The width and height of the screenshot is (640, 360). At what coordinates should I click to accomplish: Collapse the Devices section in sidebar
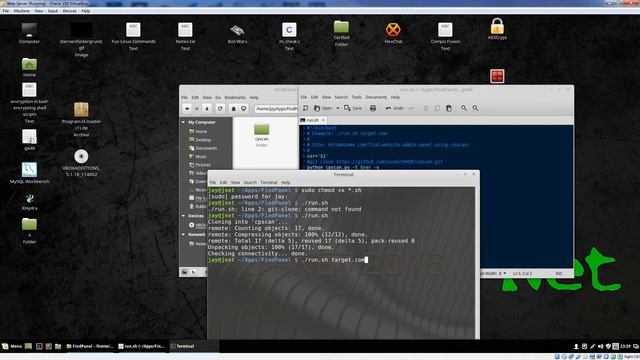[183, 216]
